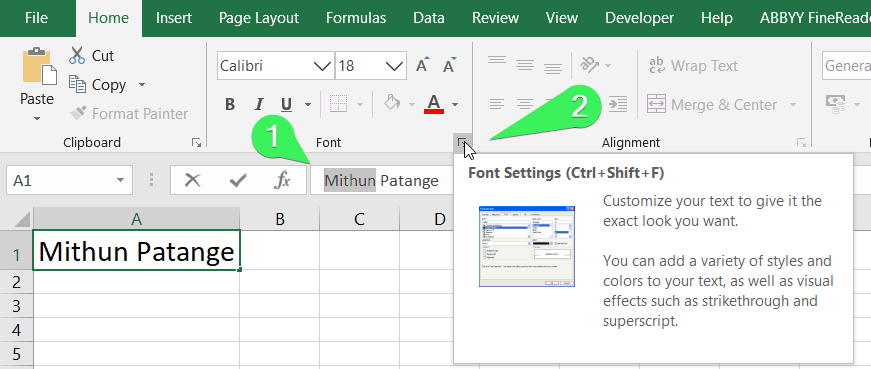
Task: Switch to the Insert tab
Action: 174,18
